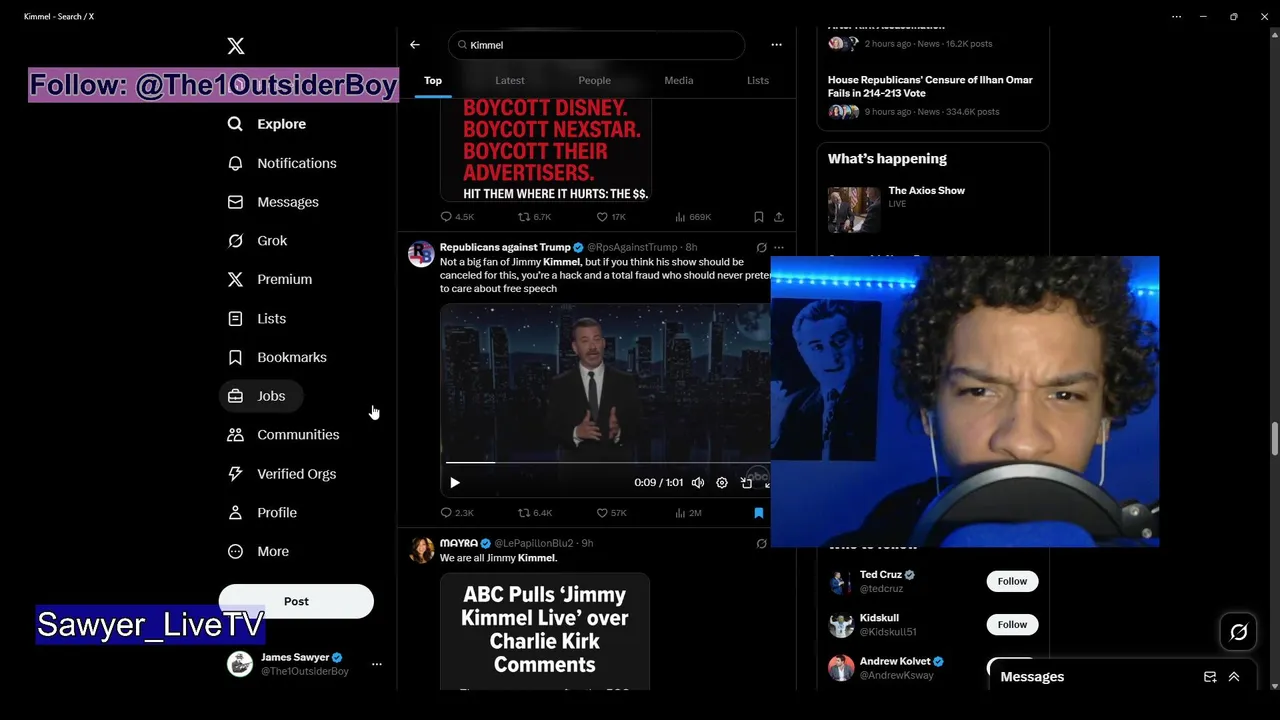Screen dimensions: 1280x720
Task: Open Notifications in the sidebar
Action: click(x=282, y=163)
